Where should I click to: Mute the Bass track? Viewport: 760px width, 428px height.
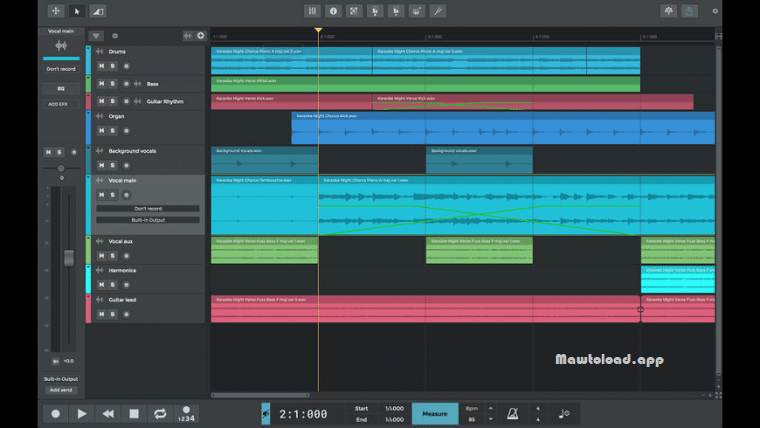101,83
